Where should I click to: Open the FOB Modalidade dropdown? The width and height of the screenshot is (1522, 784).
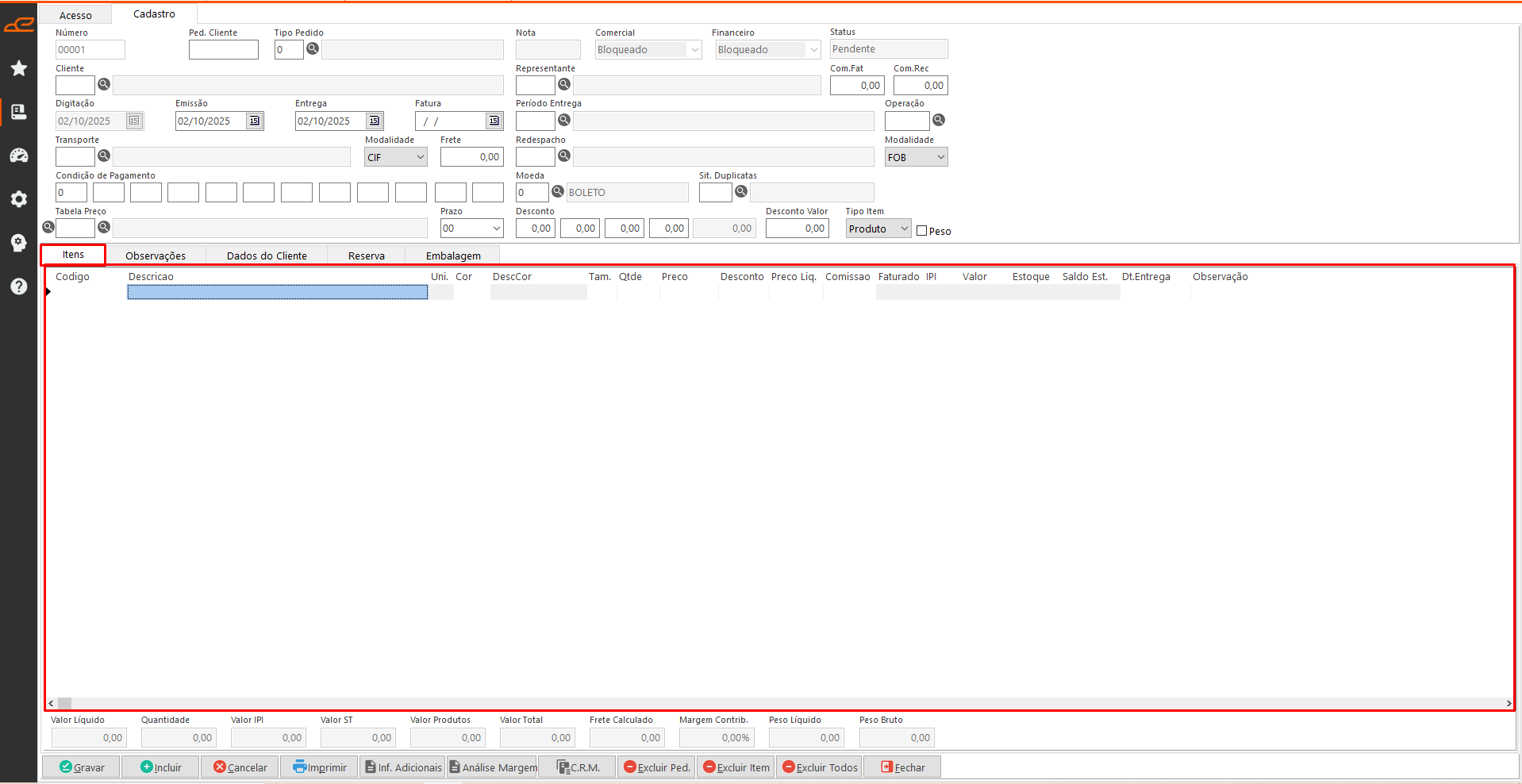coord(940,157)
